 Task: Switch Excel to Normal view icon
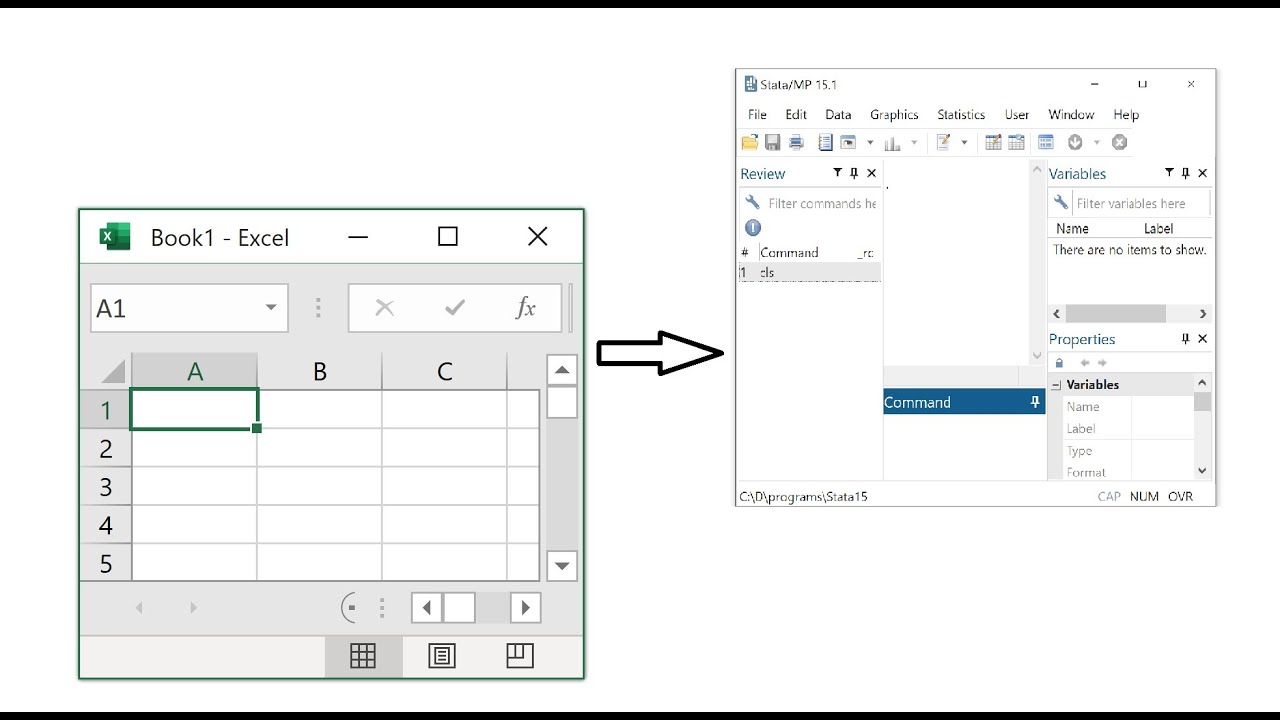click(363, 656)
